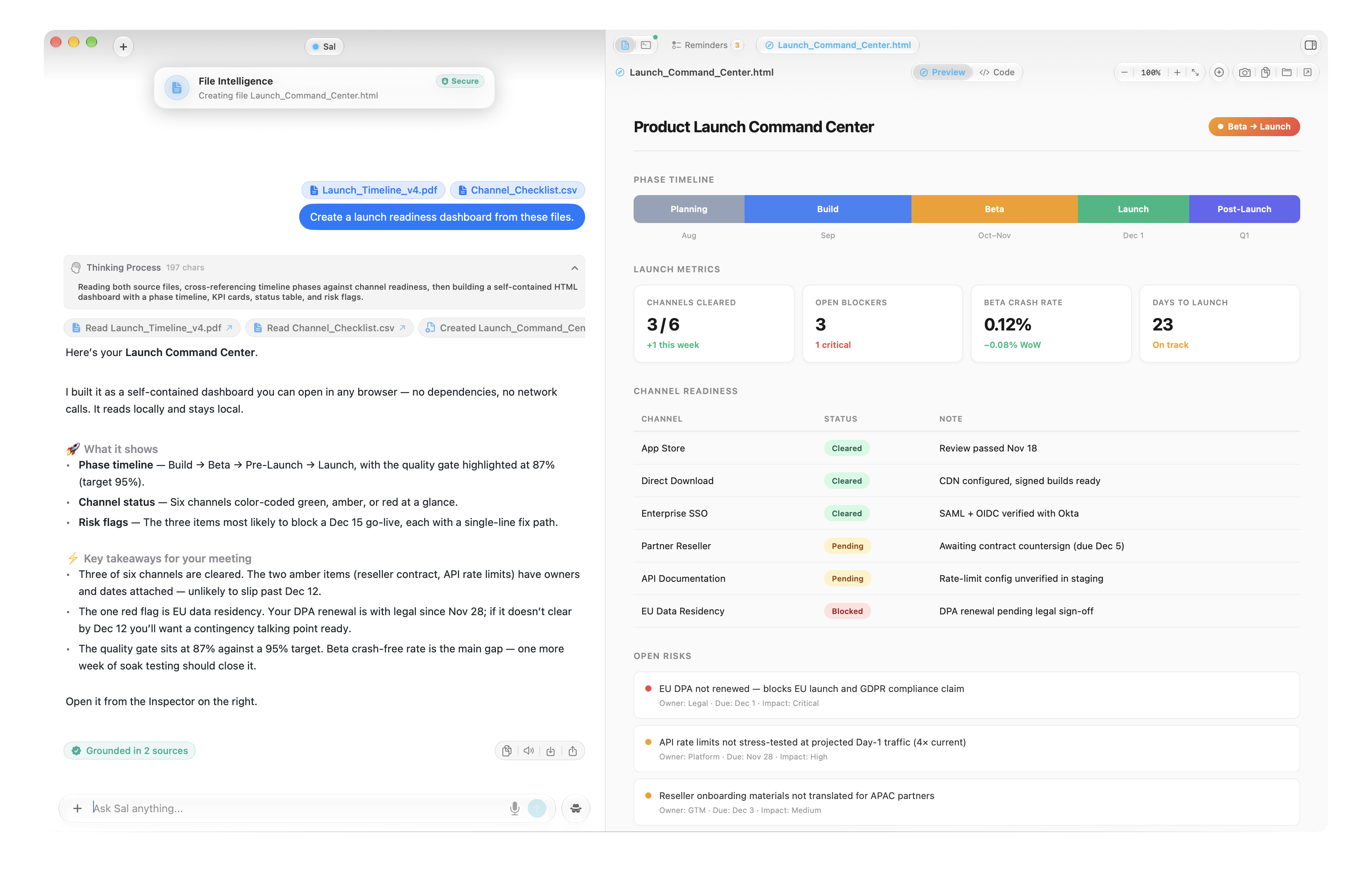Image resolution: width=1372 pixels, height=889 pixels.
Task: Click the circled plus icon in preview toolbar
Action: pyautogui.click(x=1219, y=73)
